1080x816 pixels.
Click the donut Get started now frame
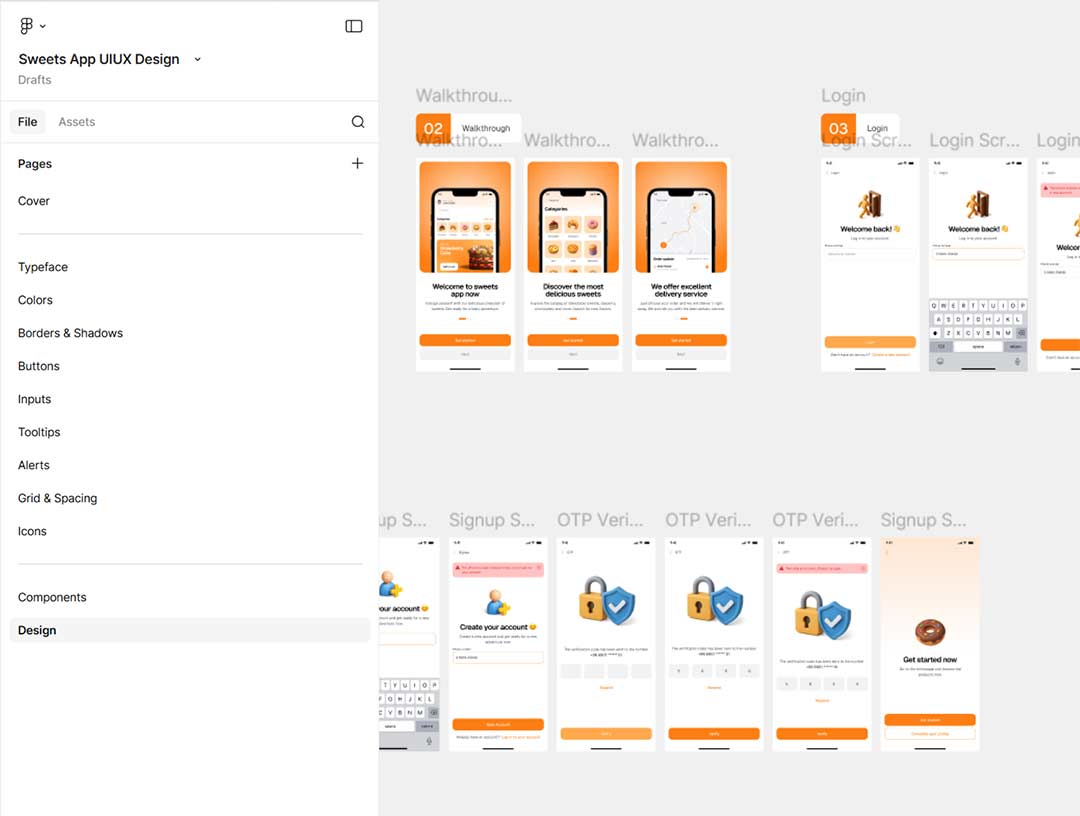pos(929,644)
